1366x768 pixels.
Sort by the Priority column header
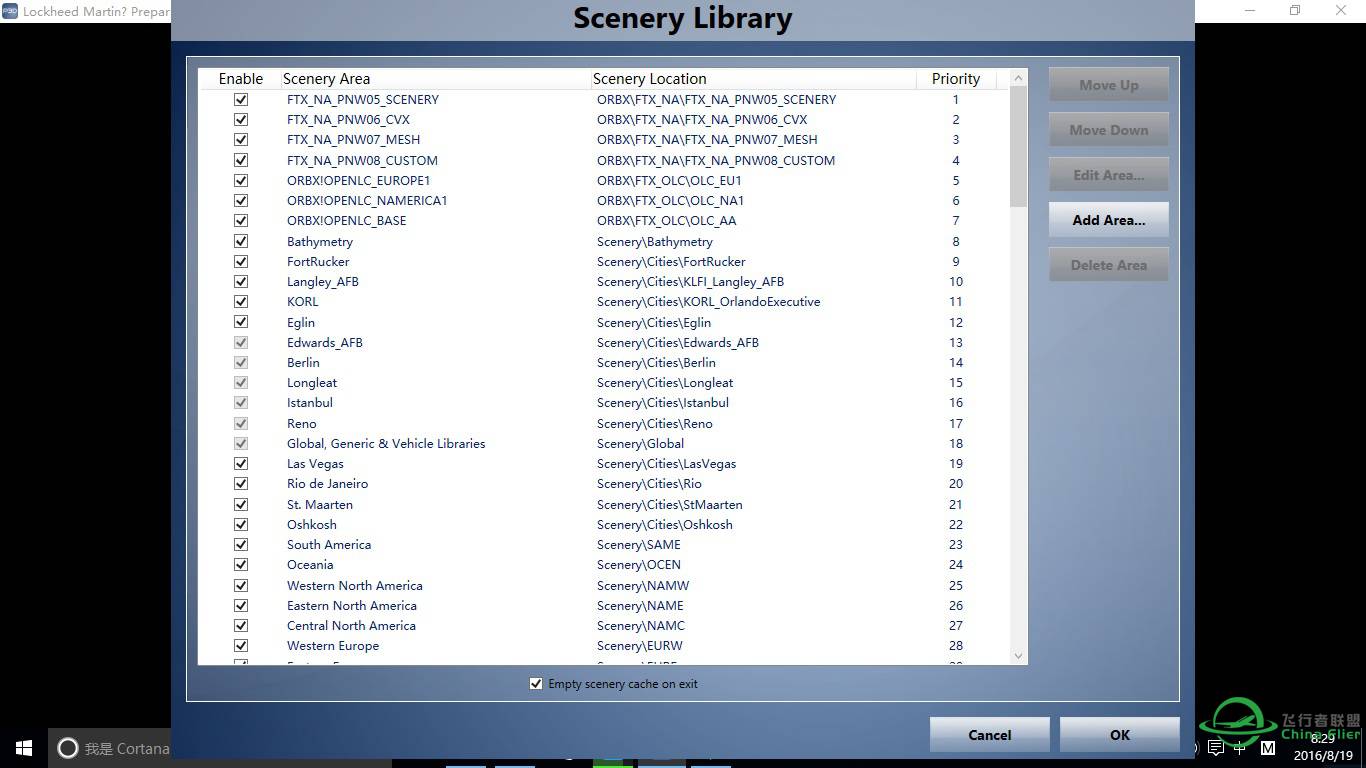955,79
